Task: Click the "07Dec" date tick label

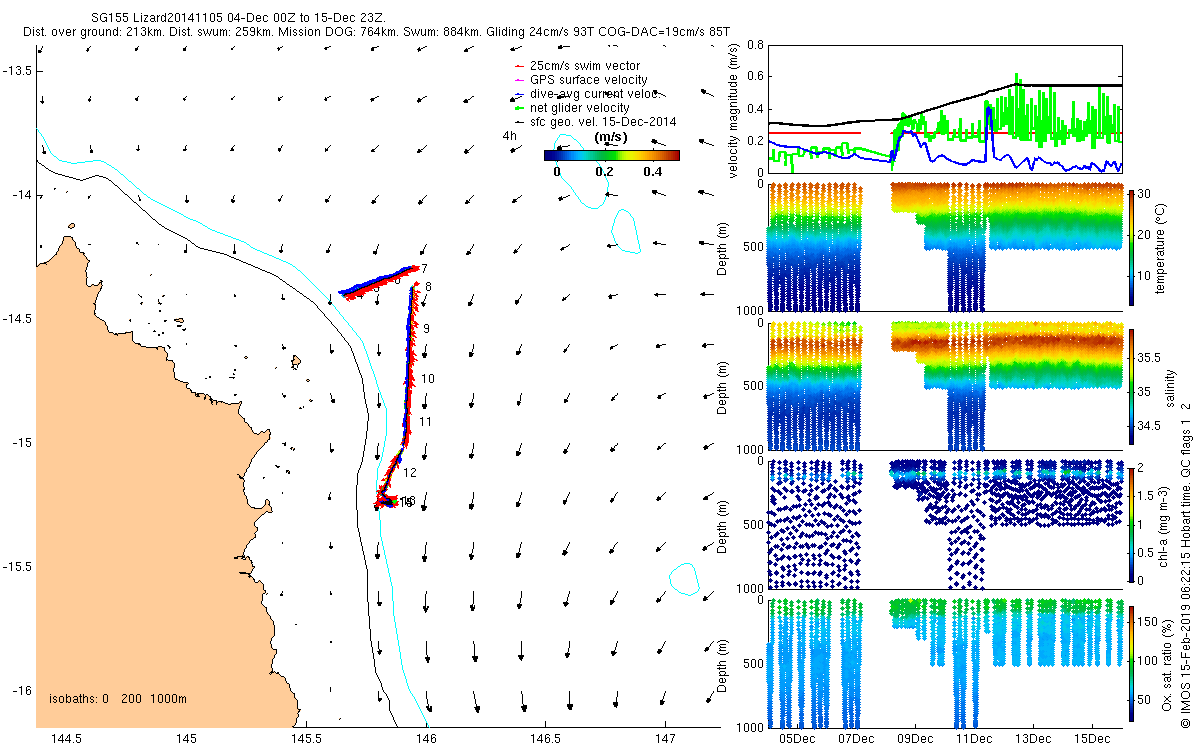Action: pyautogui.click(x=856, y=739)
